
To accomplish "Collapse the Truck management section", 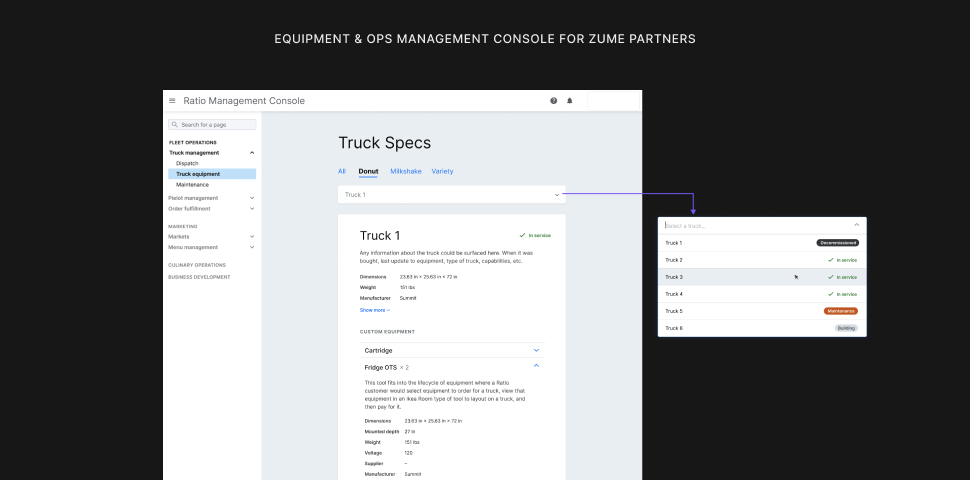I will [x=252, y=153].
